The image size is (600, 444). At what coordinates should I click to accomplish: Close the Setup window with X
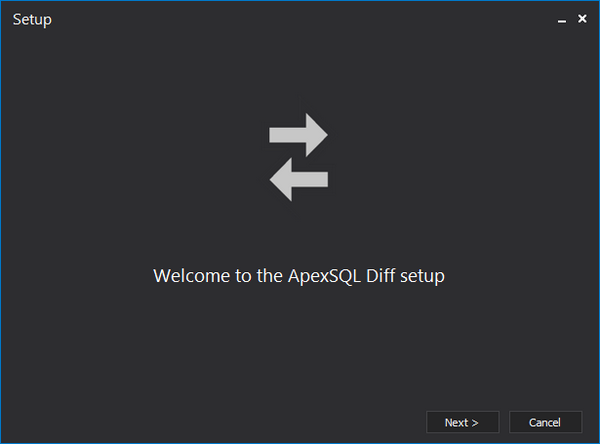(582, 19)
